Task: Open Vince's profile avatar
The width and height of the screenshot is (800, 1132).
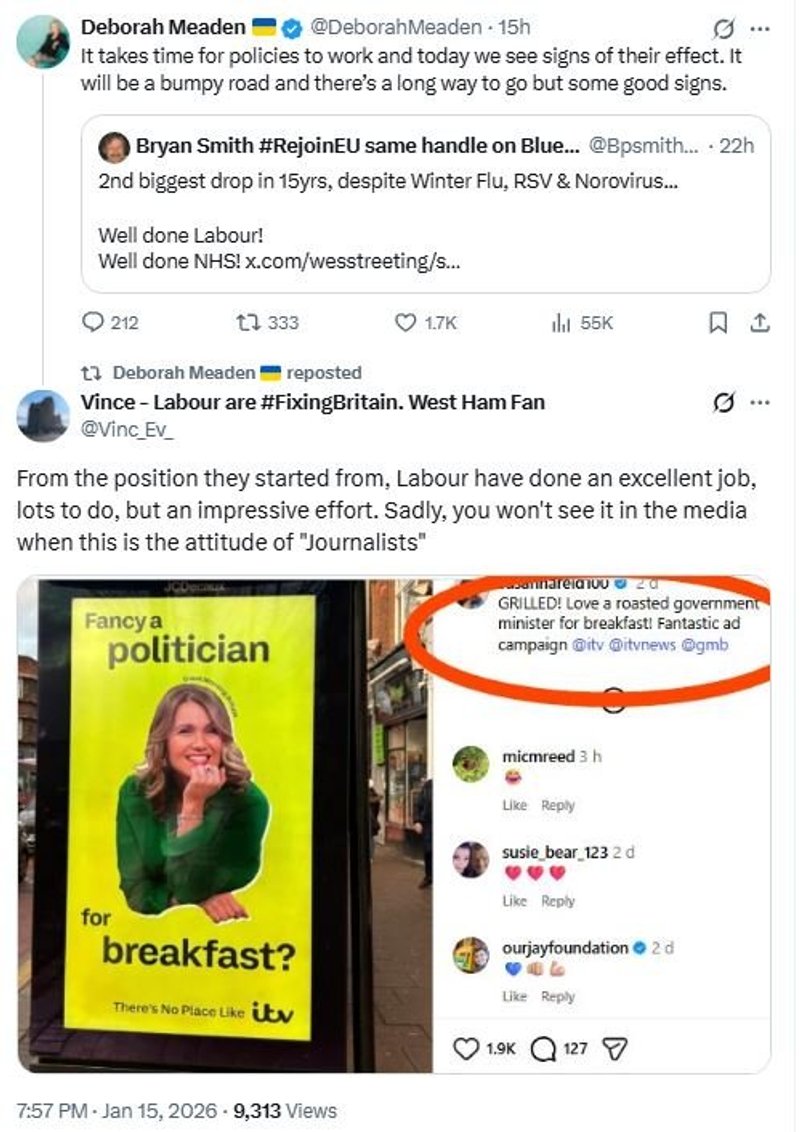Action: [43, 416]
